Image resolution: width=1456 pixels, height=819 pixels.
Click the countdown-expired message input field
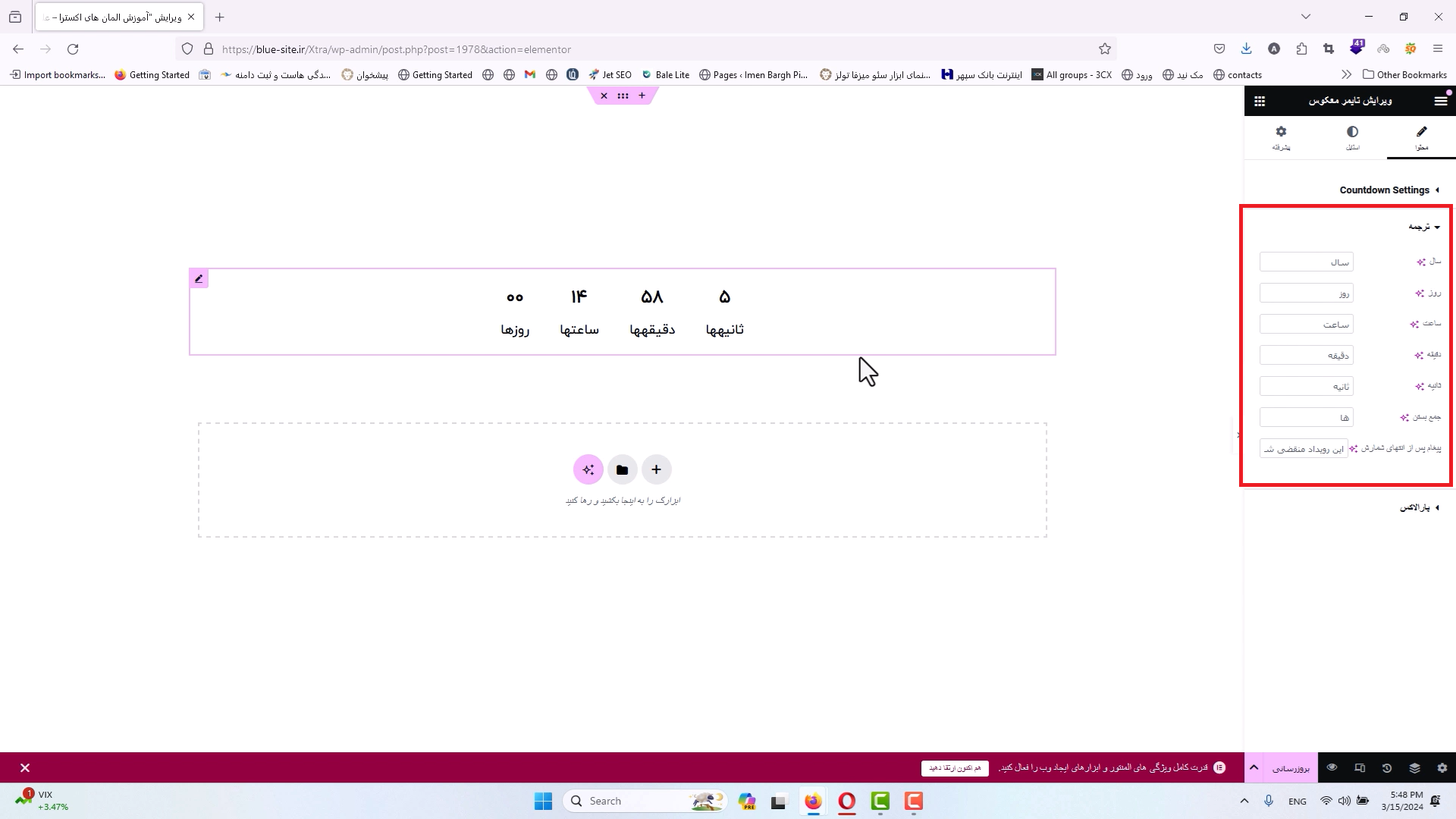pyautogui.click(x=1304, y=448)
